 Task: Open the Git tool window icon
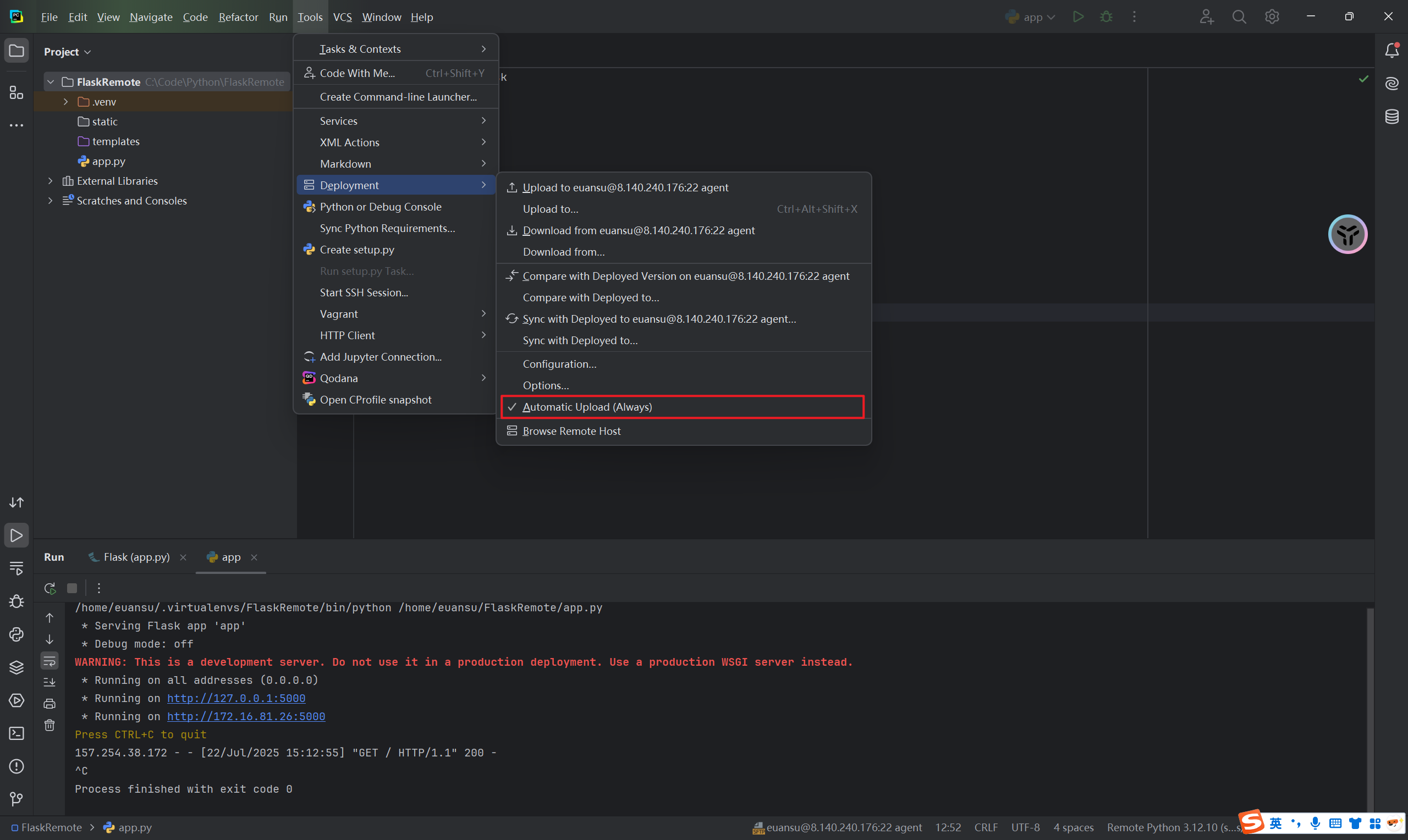click(x=16, y=799)
